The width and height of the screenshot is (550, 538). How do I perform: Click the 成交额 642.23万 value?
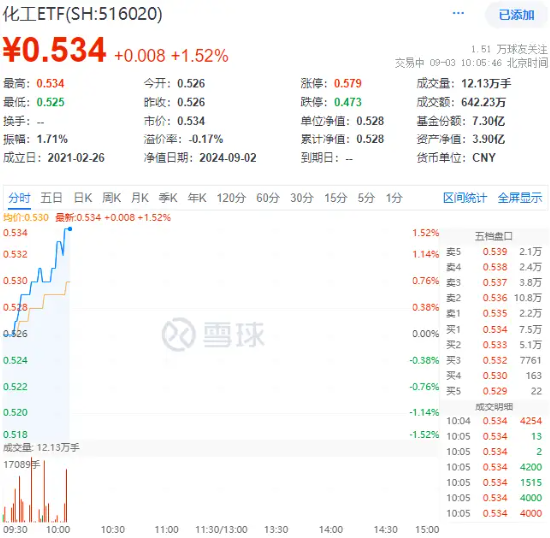(483, 102)
